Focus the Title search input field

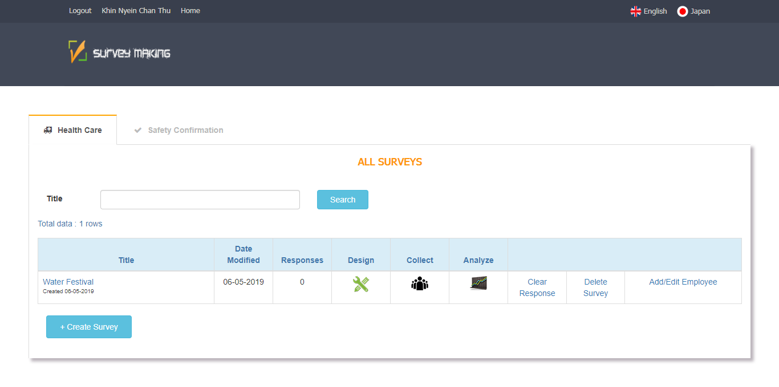coord(200,200)
